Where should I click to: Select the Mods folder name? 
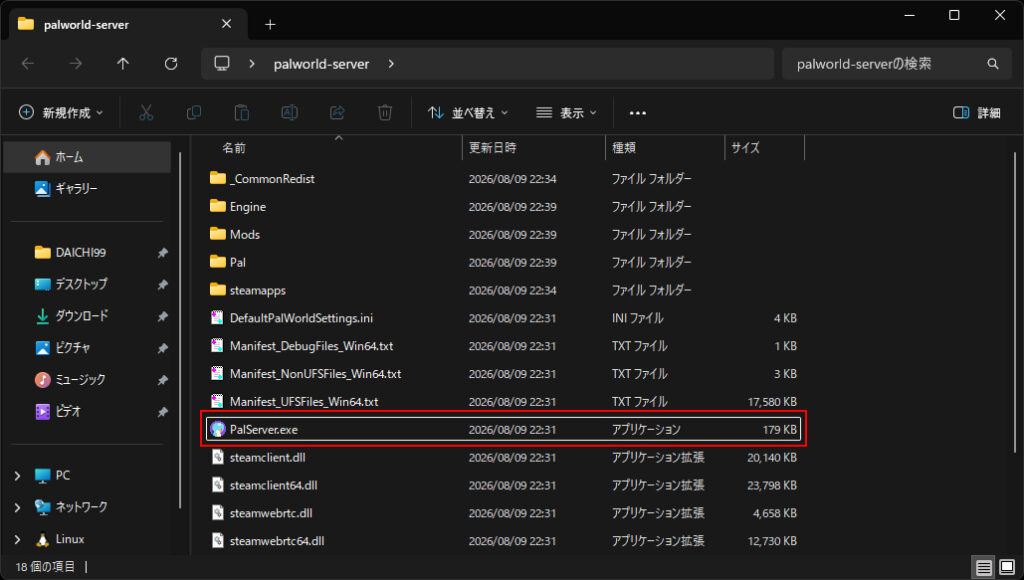[245, 234]
